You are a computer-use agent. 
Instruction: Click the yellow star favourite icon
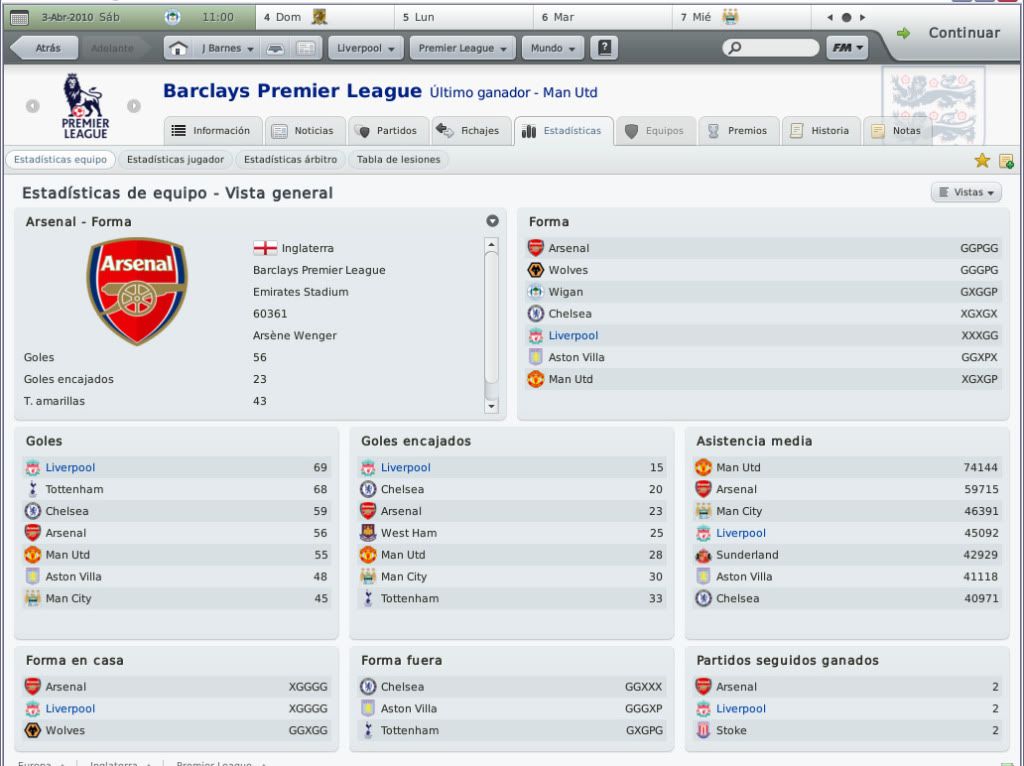[982, 160]
